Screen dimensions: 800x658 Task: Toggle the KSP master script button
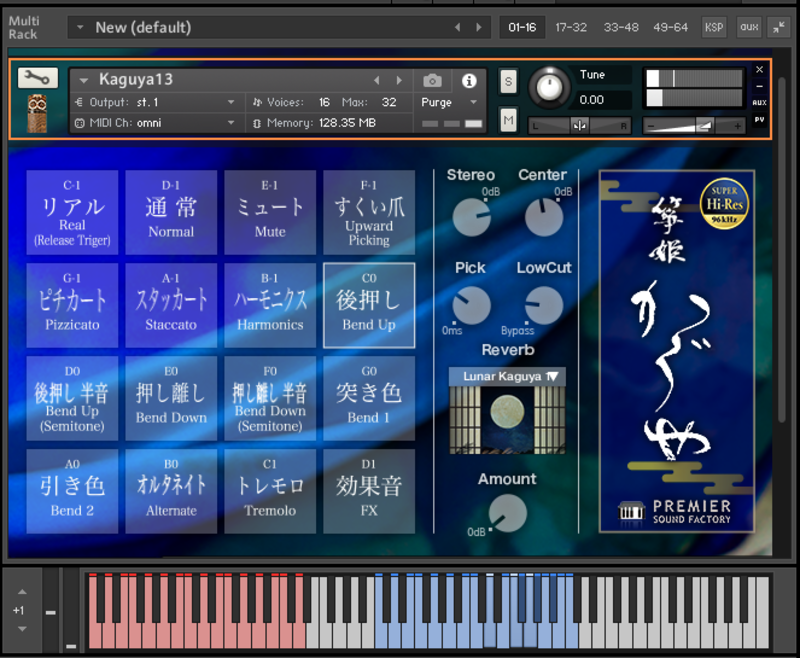coord(714,27)
